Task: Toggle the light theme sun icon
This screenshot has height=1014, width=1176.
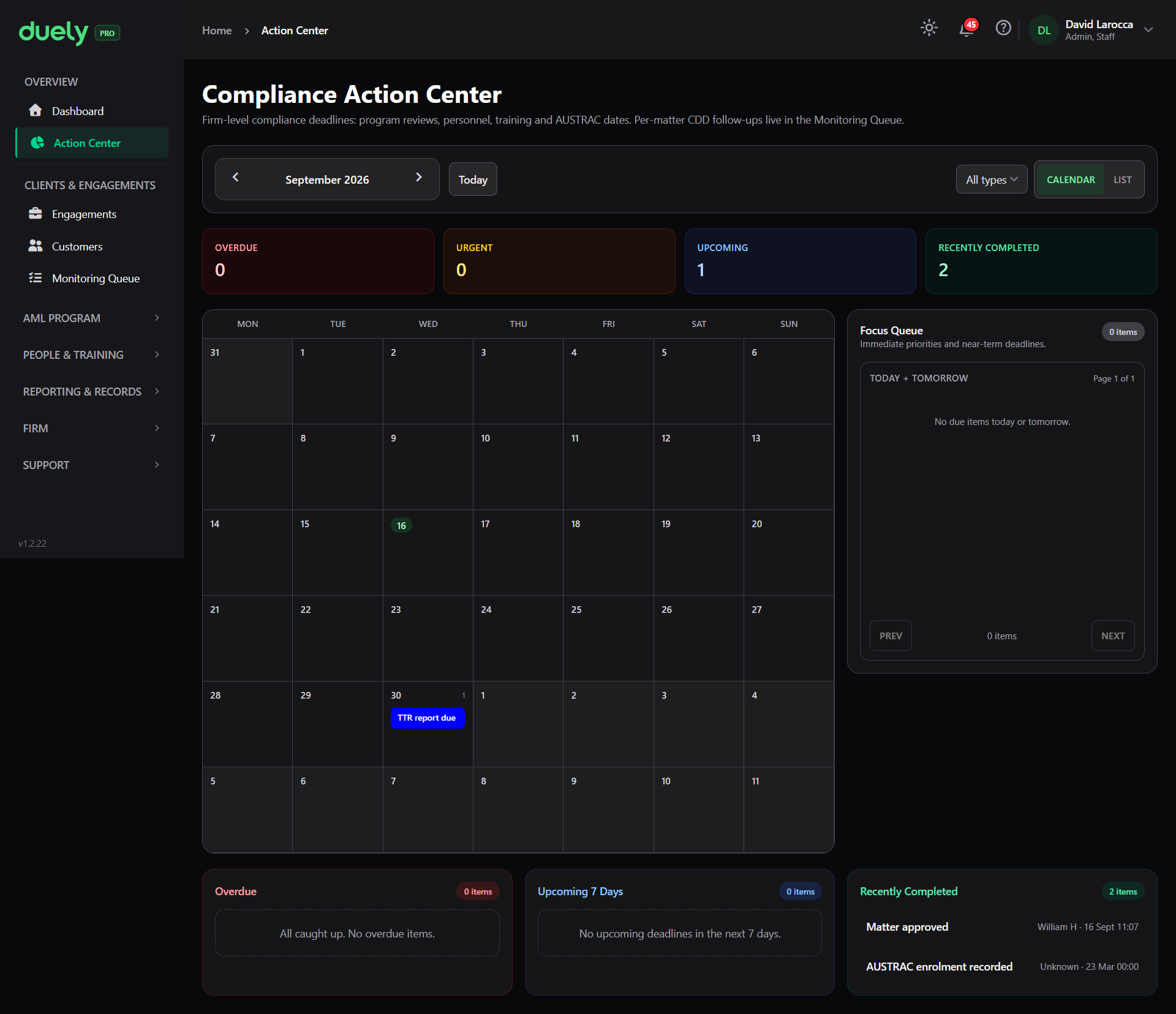Action: tap(929, 28)
